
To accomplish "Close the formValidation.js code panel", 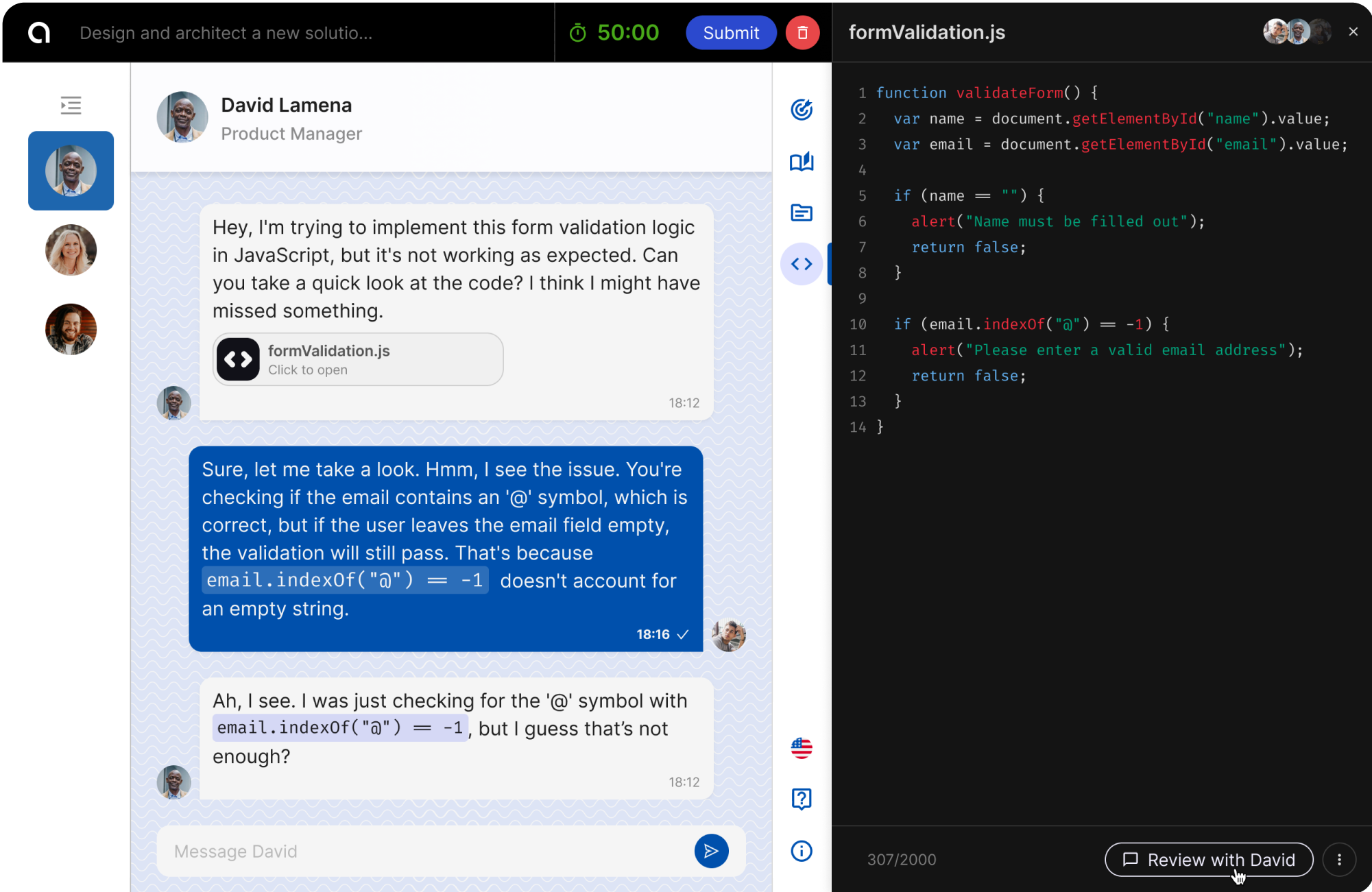I will (1353, 32).
